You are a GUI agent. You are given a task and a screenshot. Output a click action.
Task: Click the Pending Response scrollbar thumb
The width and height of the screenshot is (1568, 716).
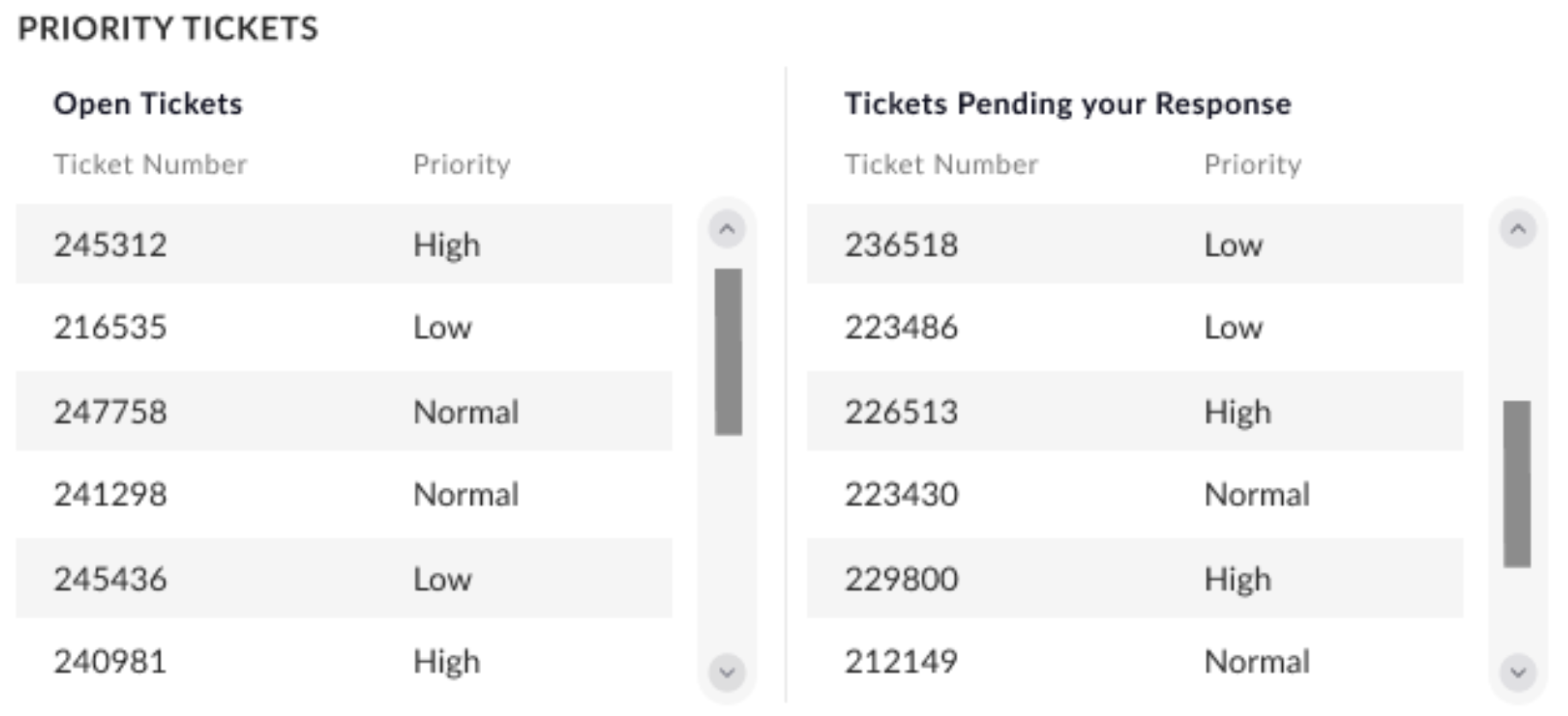pos(1517,483)
